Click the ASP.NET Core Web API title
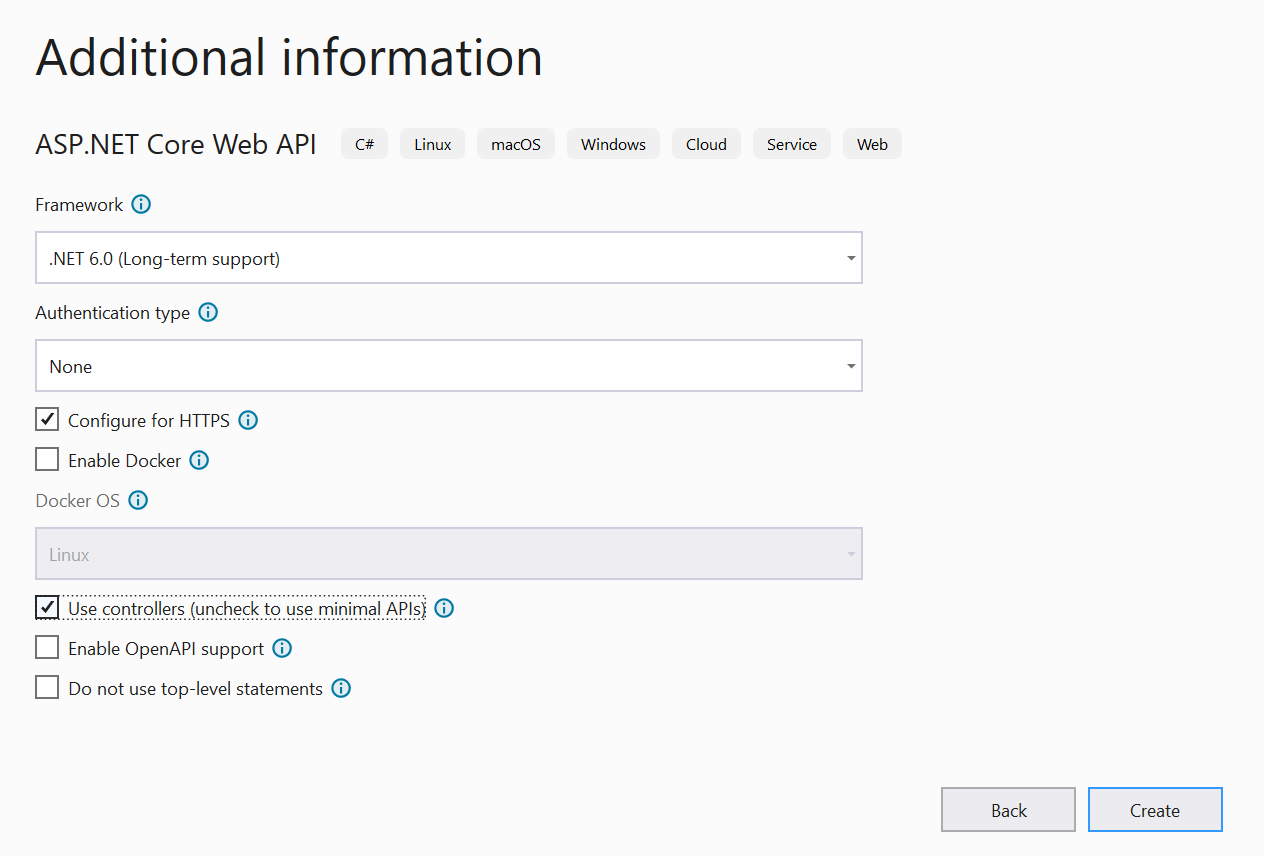Viewport: 1264px width, 856px height. pos(176,144)
